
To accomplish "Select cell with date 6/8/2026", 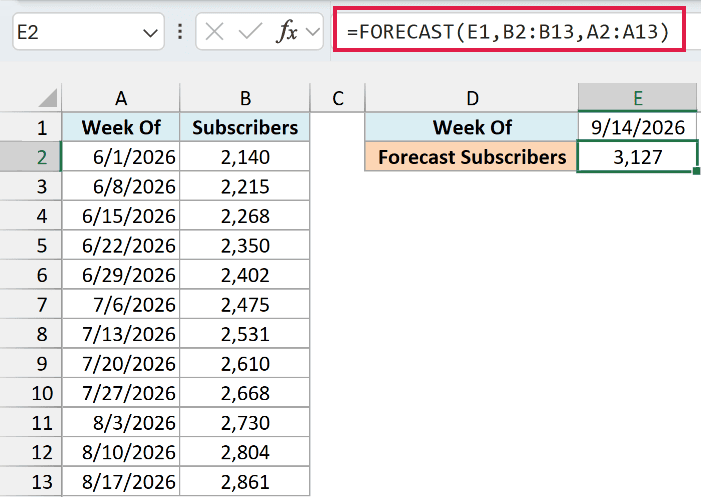I will tap(121, 186).
